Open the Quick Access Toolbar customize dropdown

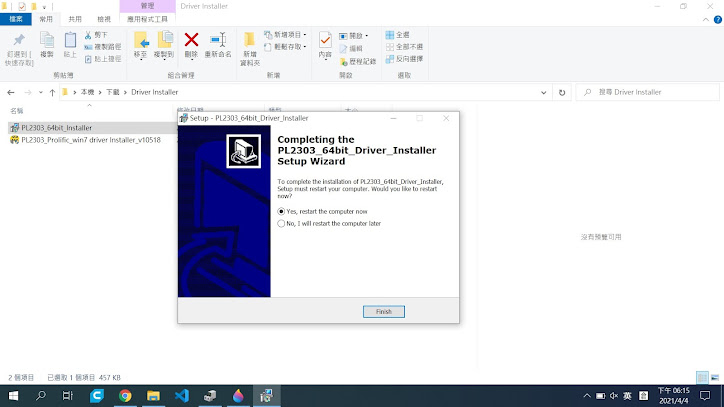pyautogui.click(x=44, y=7)
